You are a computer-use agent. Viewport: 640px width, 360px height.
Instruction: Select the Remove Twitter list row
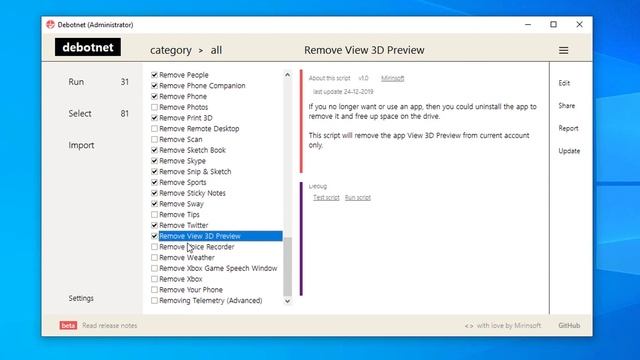[x=184, y=225]
